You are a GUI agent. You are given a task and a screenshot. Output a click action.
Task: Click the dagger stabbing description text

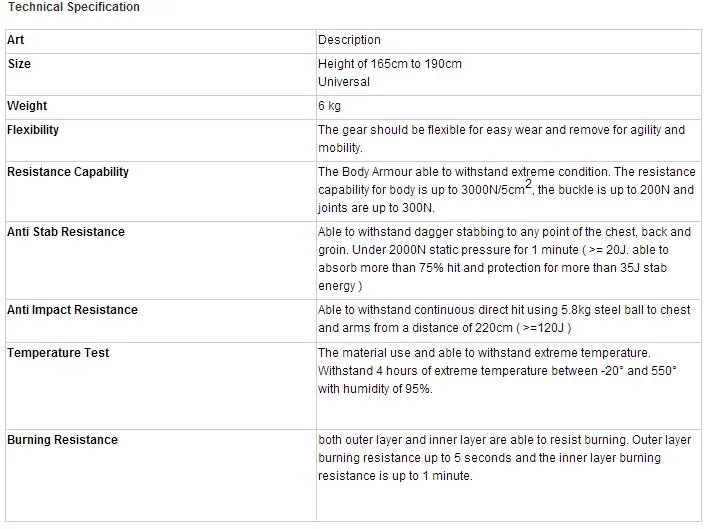[x=504, y=259]
